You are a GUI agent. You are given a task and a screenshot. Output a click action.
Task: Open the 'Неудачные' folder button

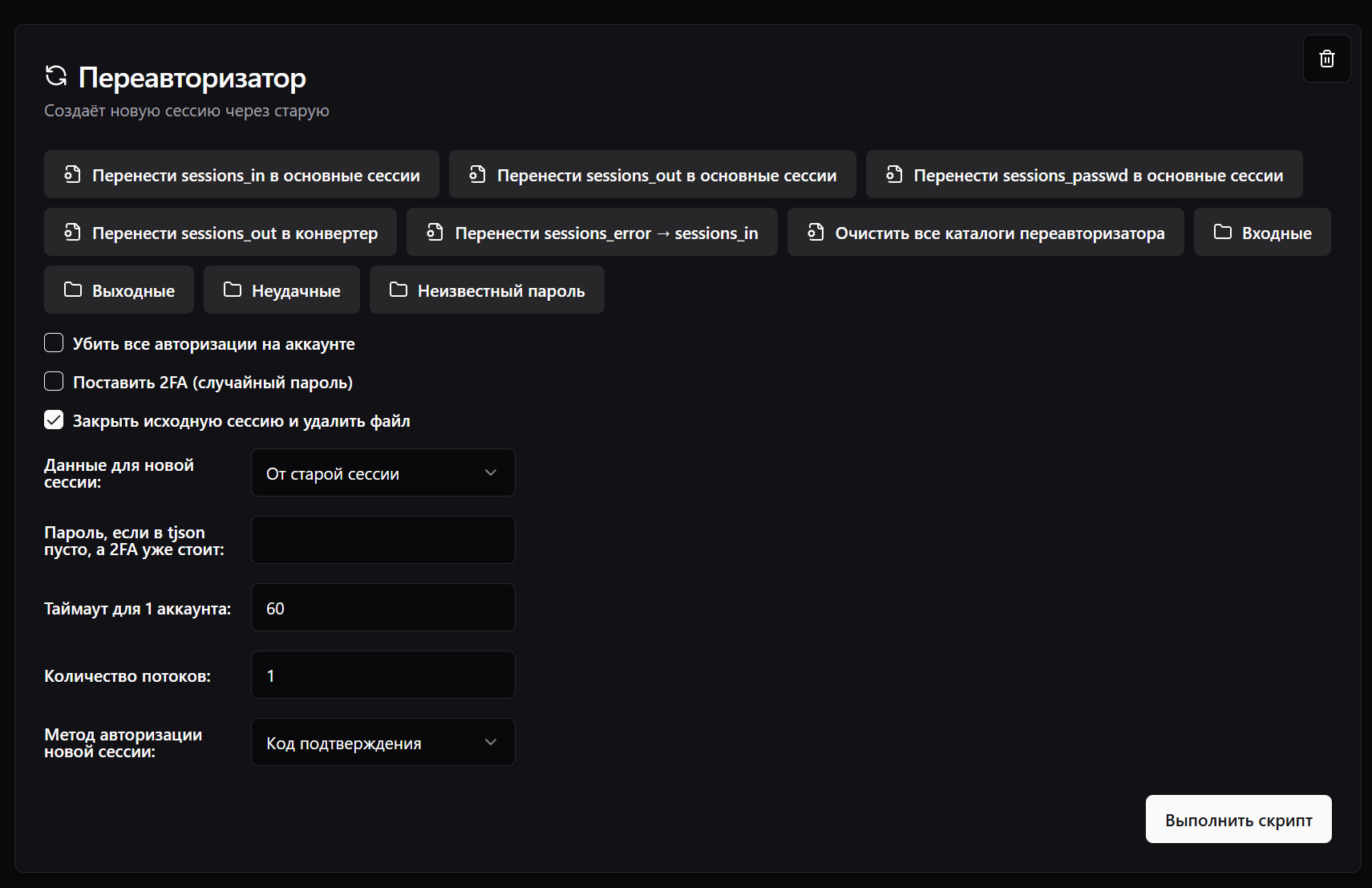point(281,290)
